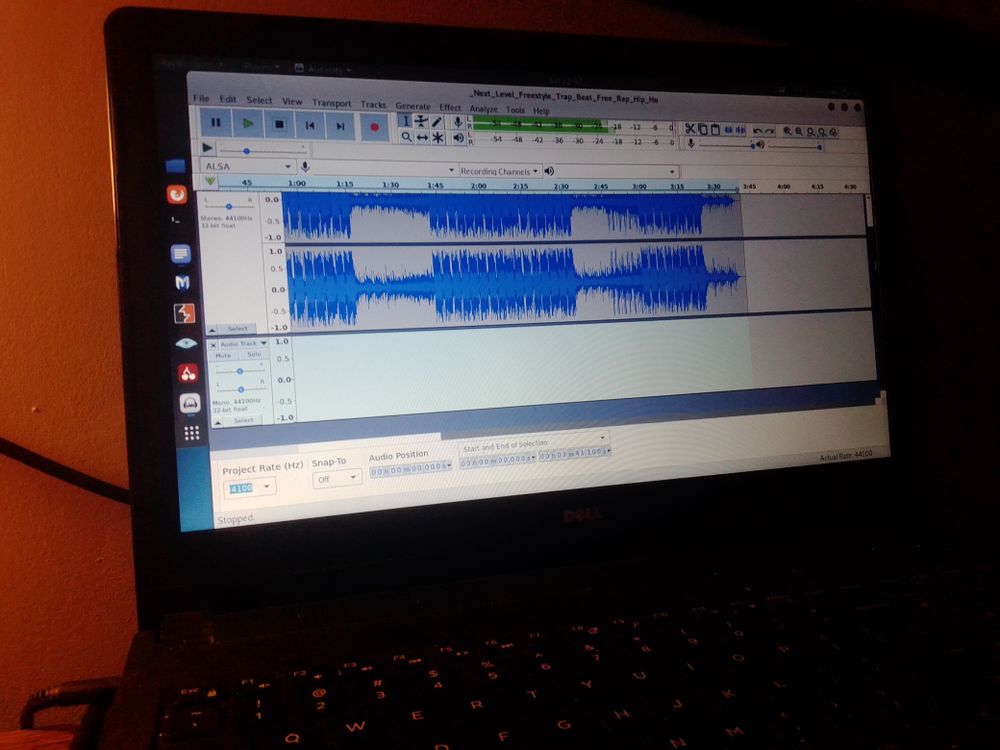
Task: Zoom in on the timeline
Action: [x=788, y=131]
